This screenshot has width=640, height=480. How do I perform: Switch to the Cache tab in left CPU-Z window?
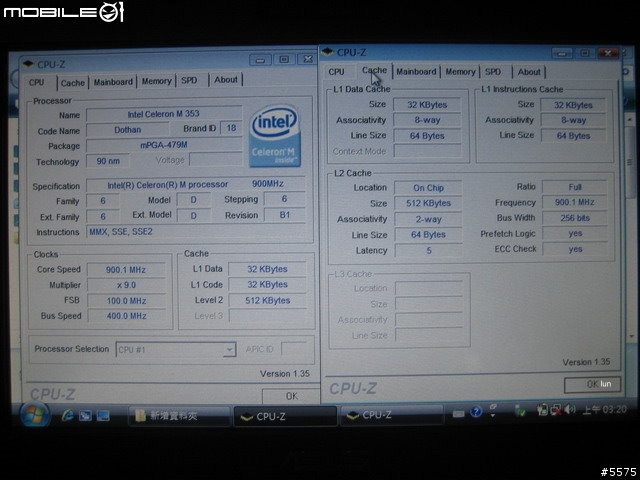point(73,82)
